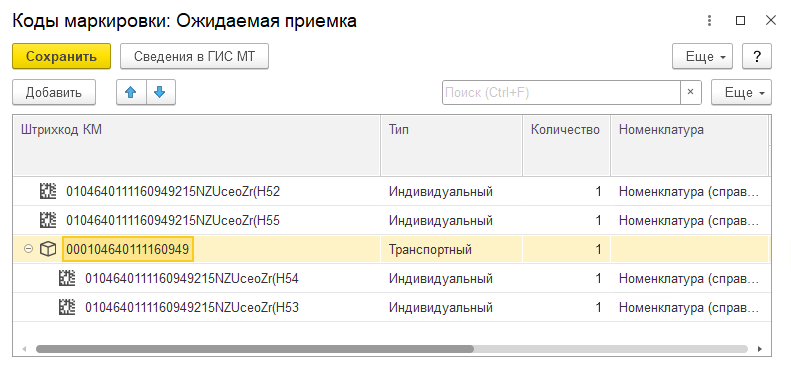The height and width of the screenshot is (369, 791).
Task: Click Транспортный type cell
Action: point(451,249)
